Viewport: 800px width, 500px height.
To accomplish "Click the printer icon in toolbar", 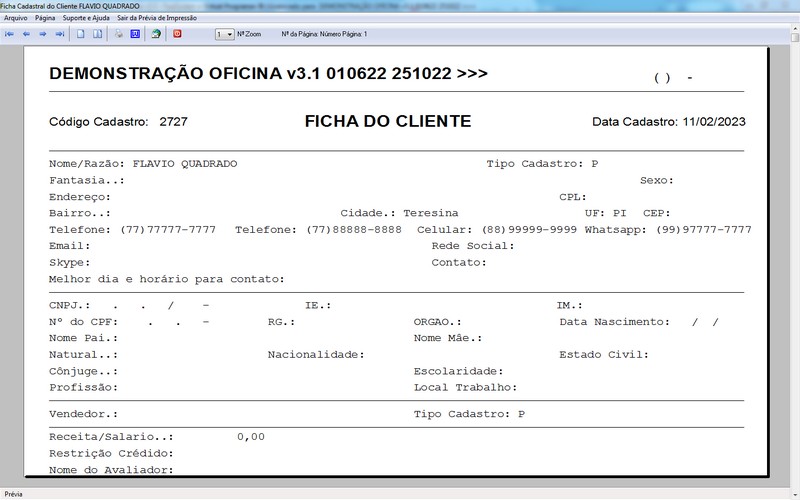I will coord(118,34).
